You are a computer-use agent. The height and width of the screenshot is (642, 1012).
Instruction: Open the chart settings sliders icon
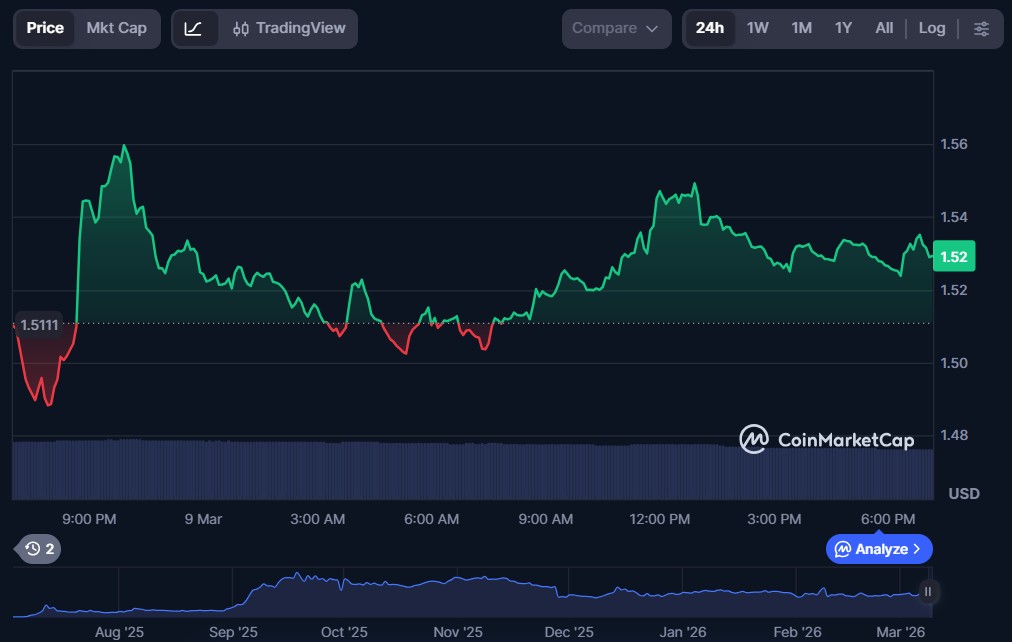pyautogui.click(x=981, y=29)
